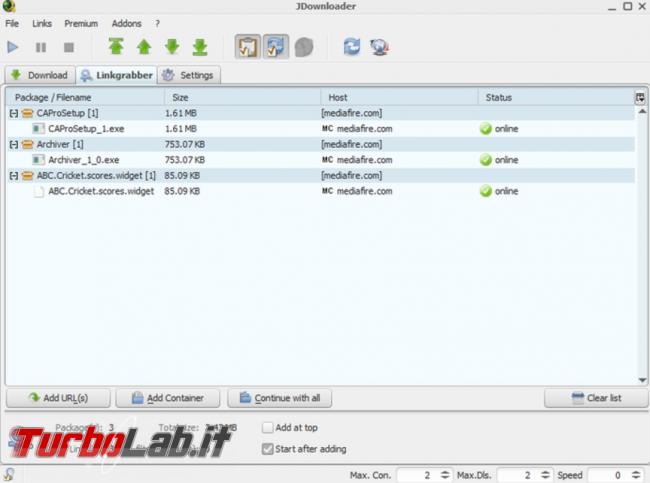The image size is (650, 483).
Task: Open the Links menu
Action: tap(42, 24)
